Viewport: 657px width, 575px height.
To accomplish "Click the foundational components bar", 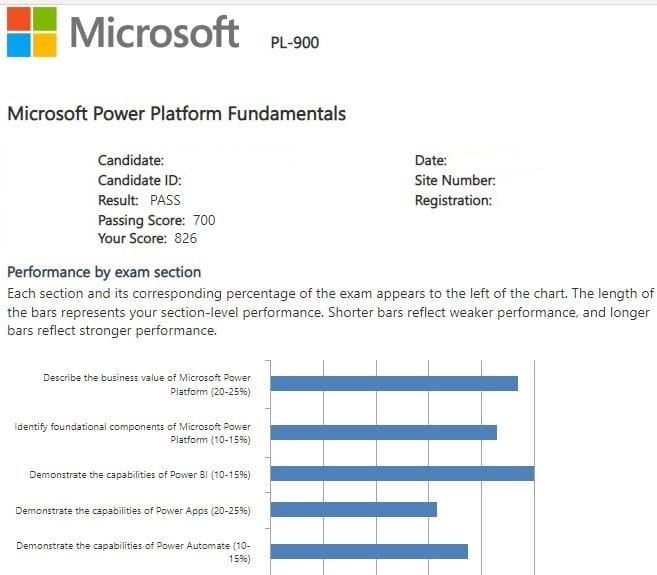I will pyautogui.click(x=383, y=432).
